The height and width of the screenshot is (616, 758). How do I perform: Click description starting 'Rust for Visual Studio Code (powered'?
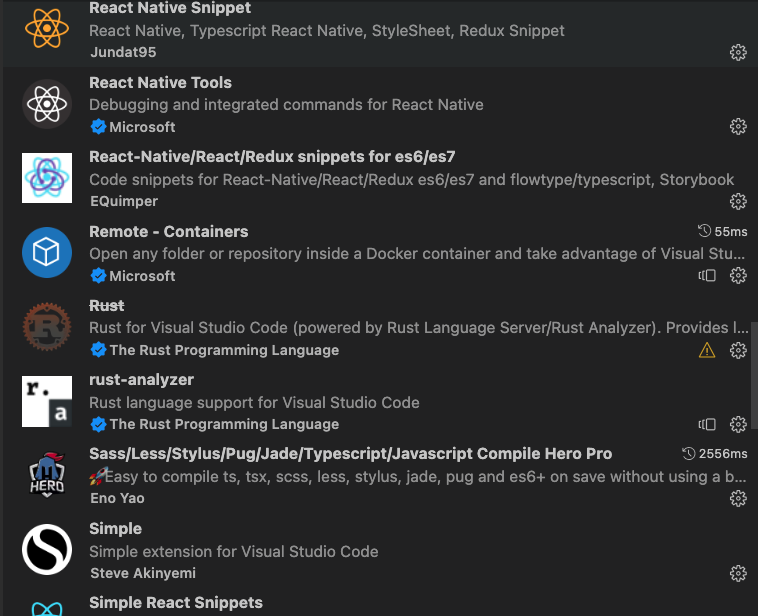[419, 327]
